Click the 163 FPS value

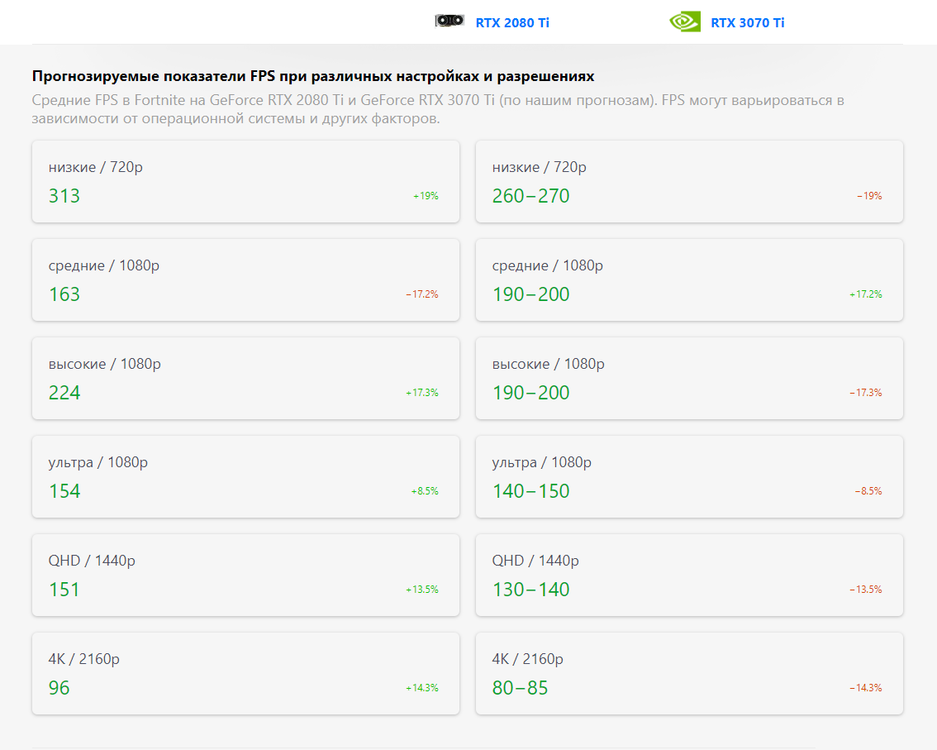coord(64,295)
